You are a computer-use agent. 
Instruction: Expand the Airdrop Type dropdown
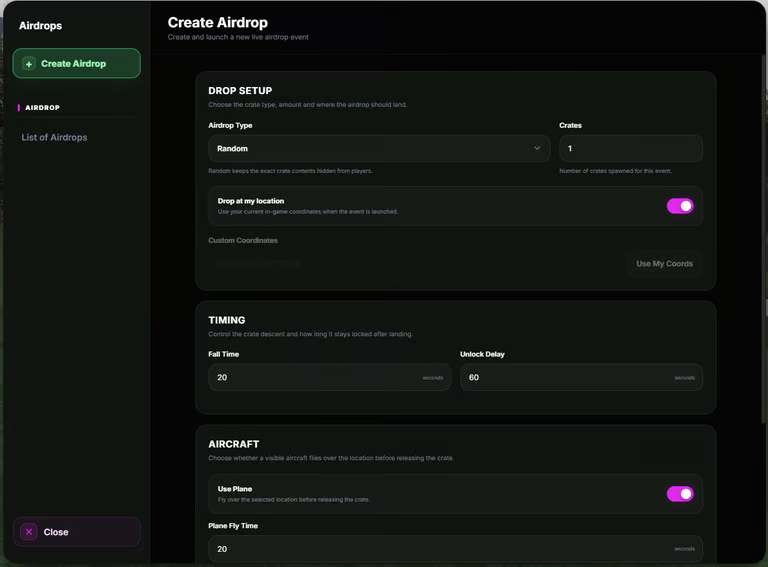pos(379,148)
